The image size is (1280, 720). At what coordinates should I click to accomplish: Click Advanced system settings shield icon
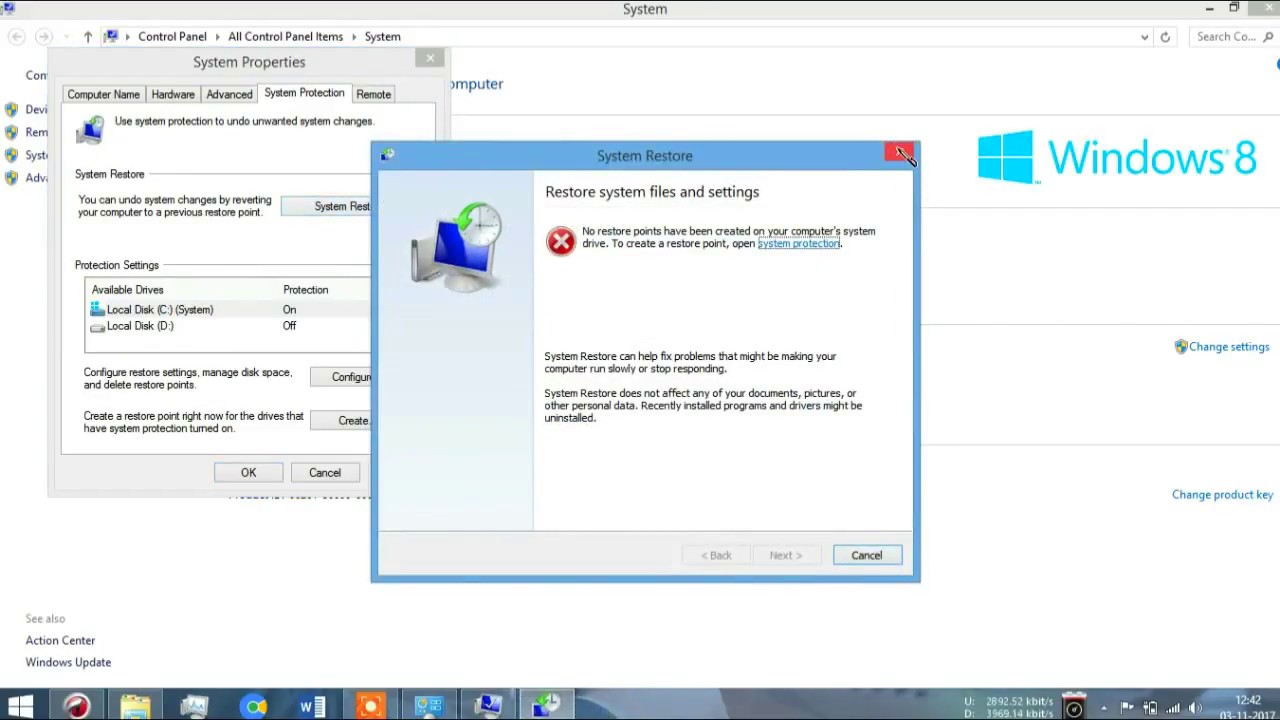click(11, 178)
